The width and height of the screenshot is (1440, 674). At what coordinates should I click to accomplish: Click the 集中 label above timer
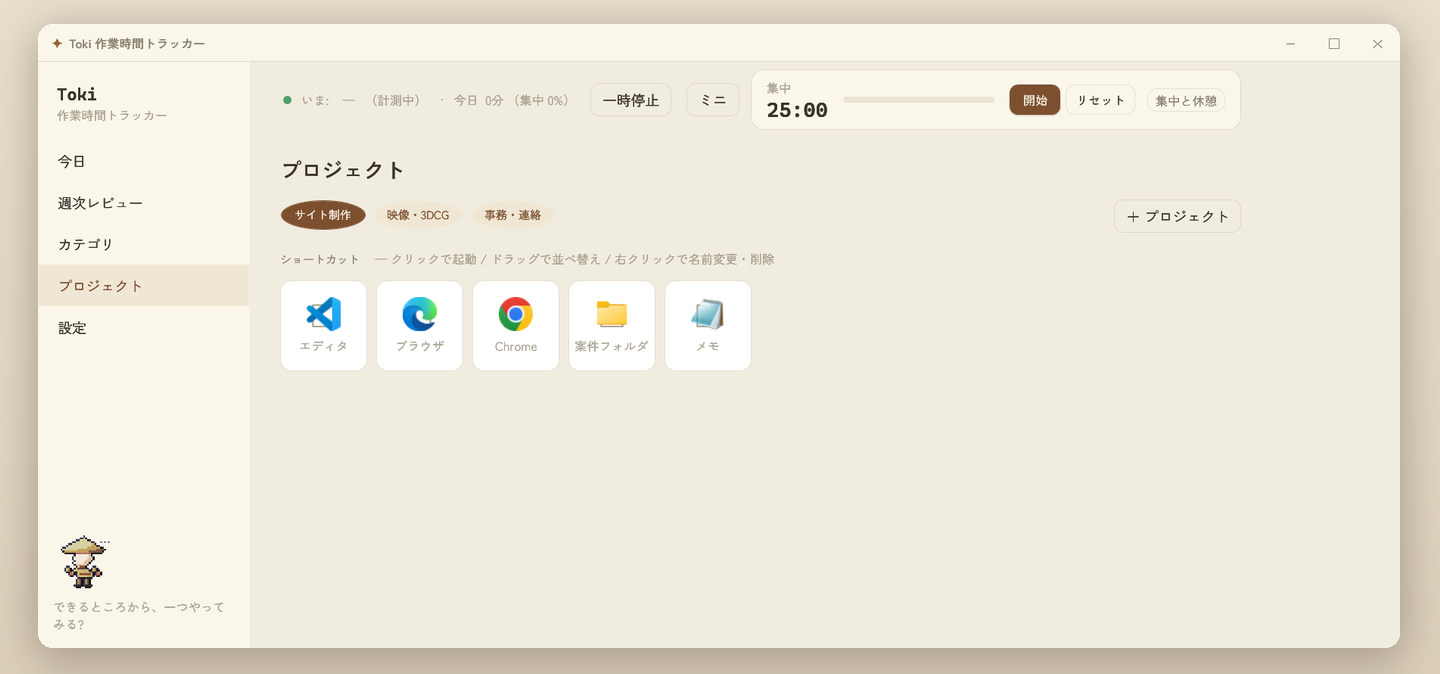[779, 88]
